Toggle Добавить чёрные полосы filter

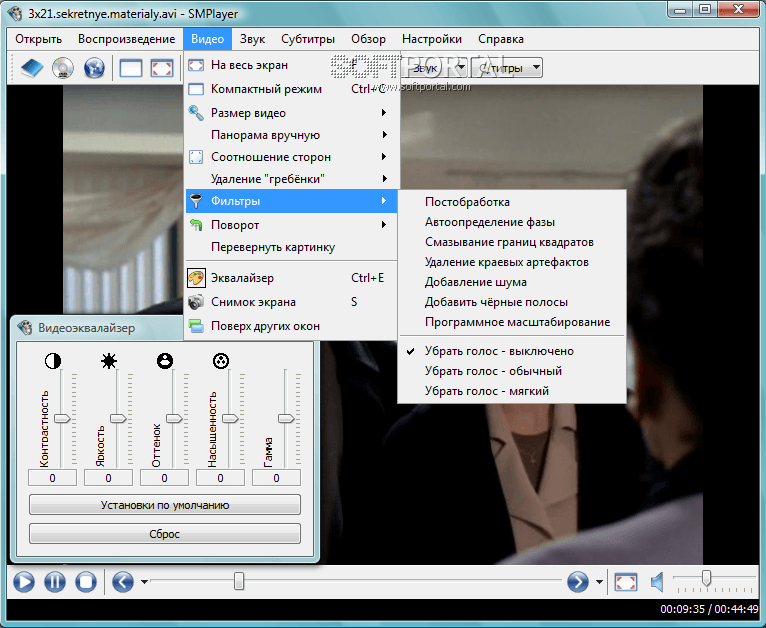click(x=512, y=302)
